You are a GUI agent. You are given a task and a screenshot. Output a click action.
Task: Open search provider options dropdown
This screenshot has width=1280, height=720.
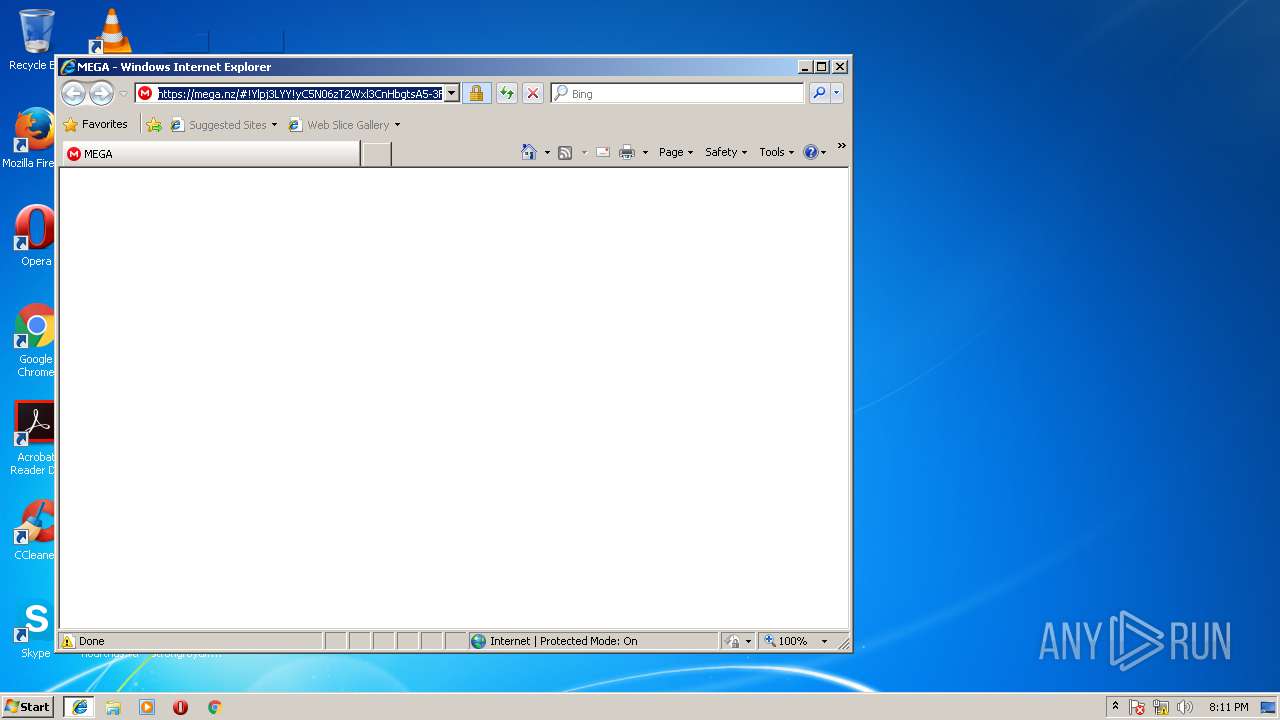(837, 93)
